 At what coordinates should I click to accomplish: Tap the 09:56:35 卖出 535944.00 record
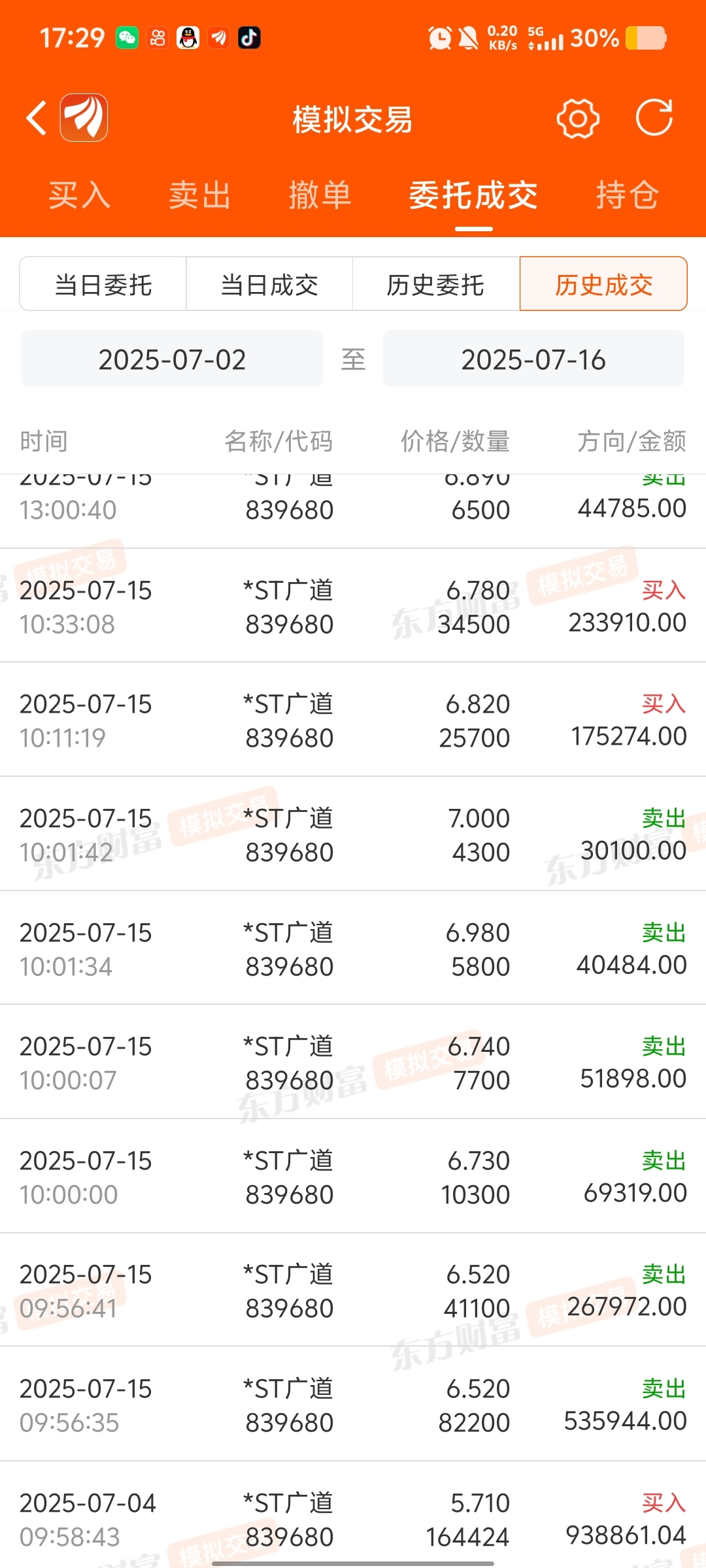coord(353,1405)
